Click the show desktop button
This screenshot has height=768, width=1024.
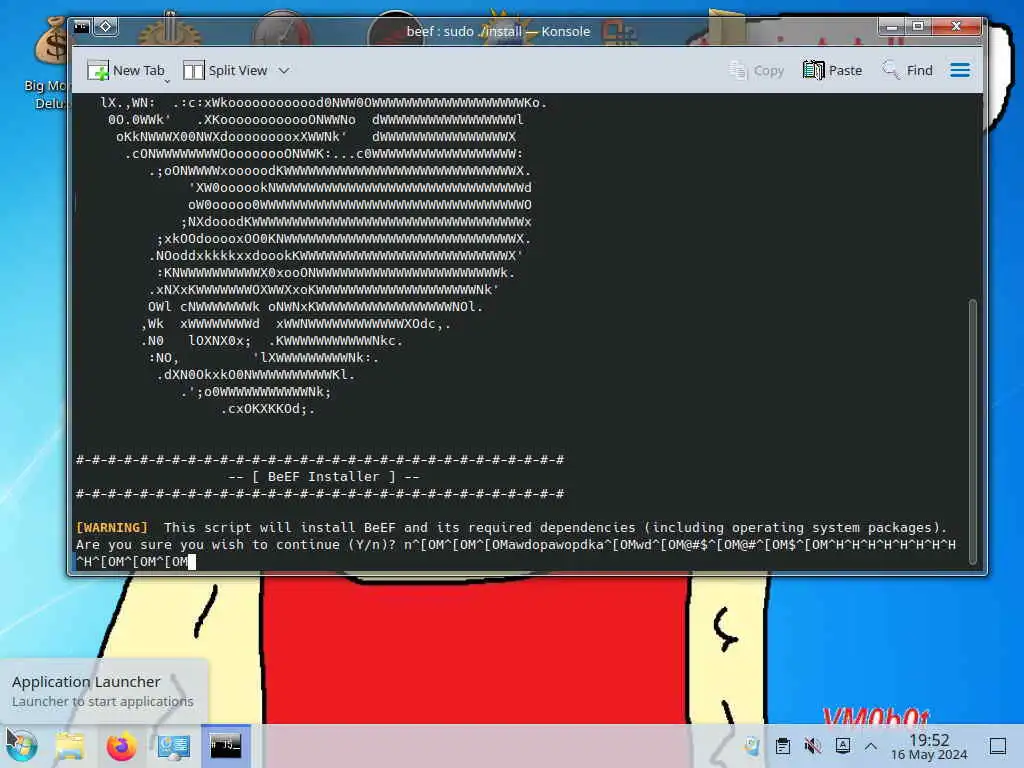pyautogui.click(x=998, y=746)
